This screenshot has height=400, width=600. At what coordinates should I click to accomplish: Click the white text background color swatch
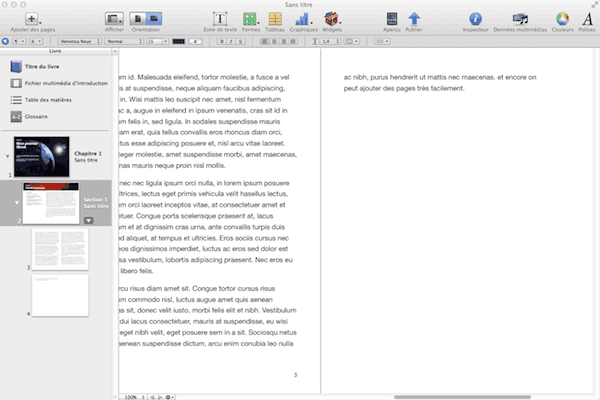196,41
